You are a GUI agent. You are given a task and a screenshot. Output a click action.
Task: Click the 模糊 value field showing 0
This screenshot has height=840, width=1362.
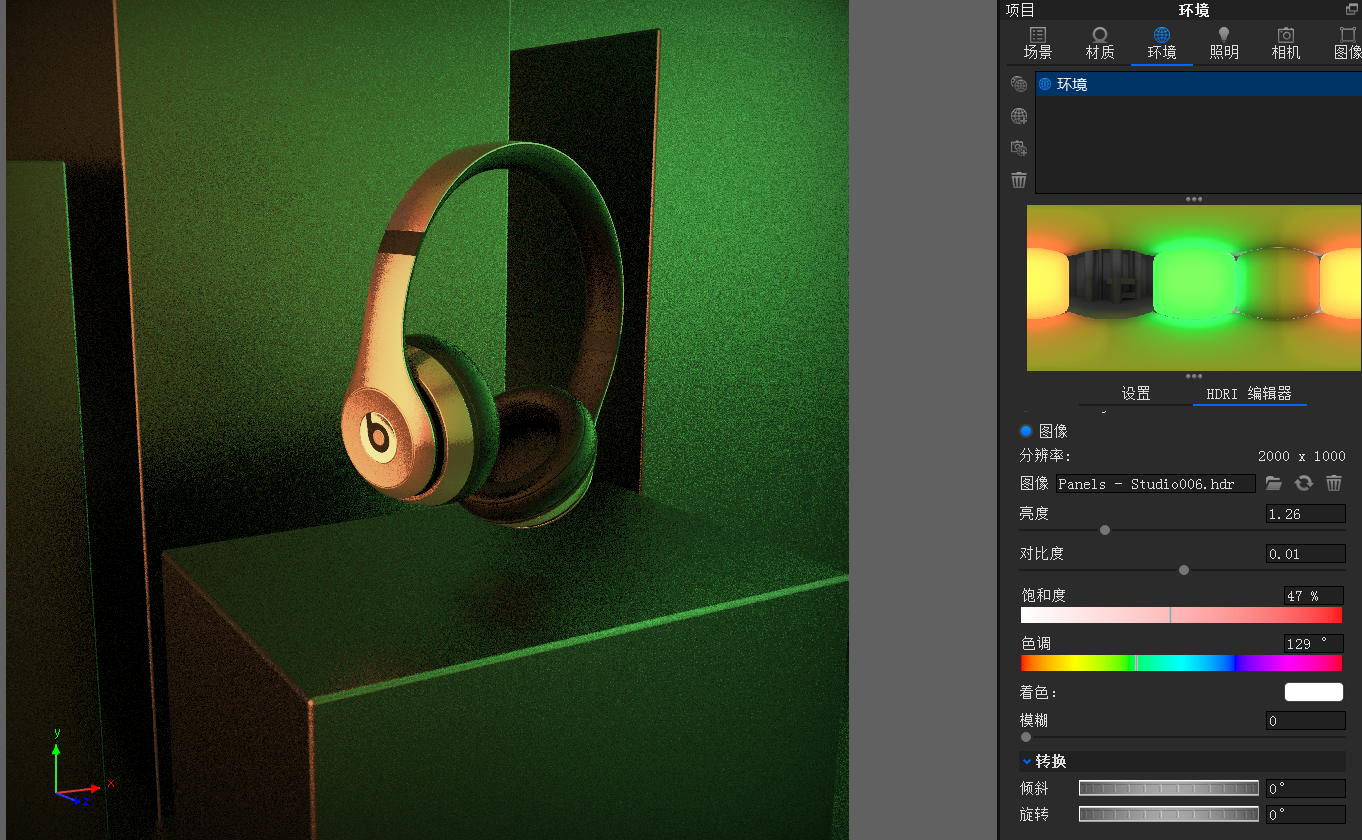(1305, 721)
